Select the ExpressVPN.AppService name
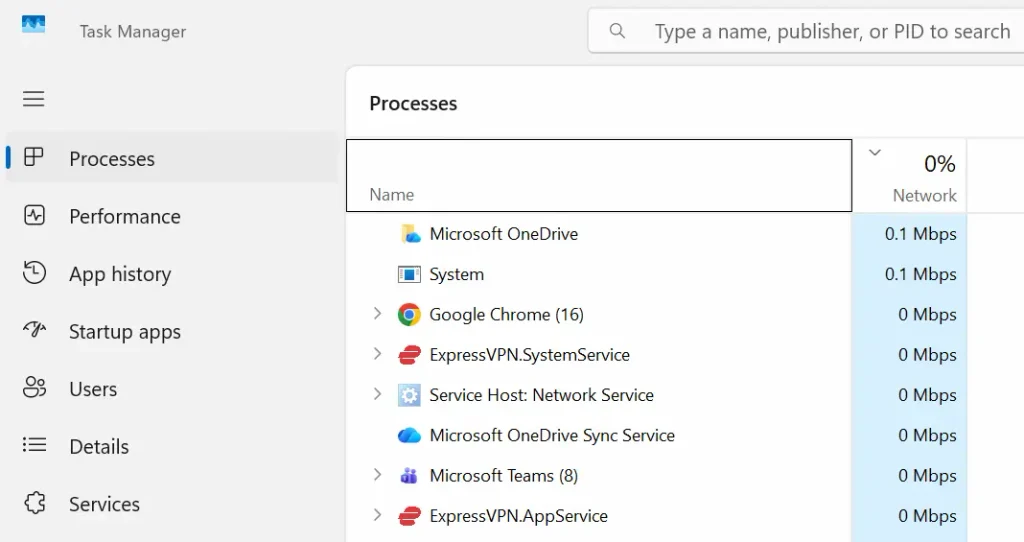The image size is (1024, 542). pyautogui.click(x=519, y=516)
